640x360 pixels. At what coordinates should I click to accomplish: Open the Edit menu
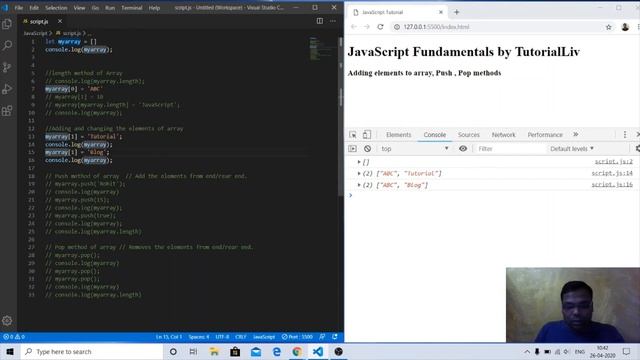34,8
